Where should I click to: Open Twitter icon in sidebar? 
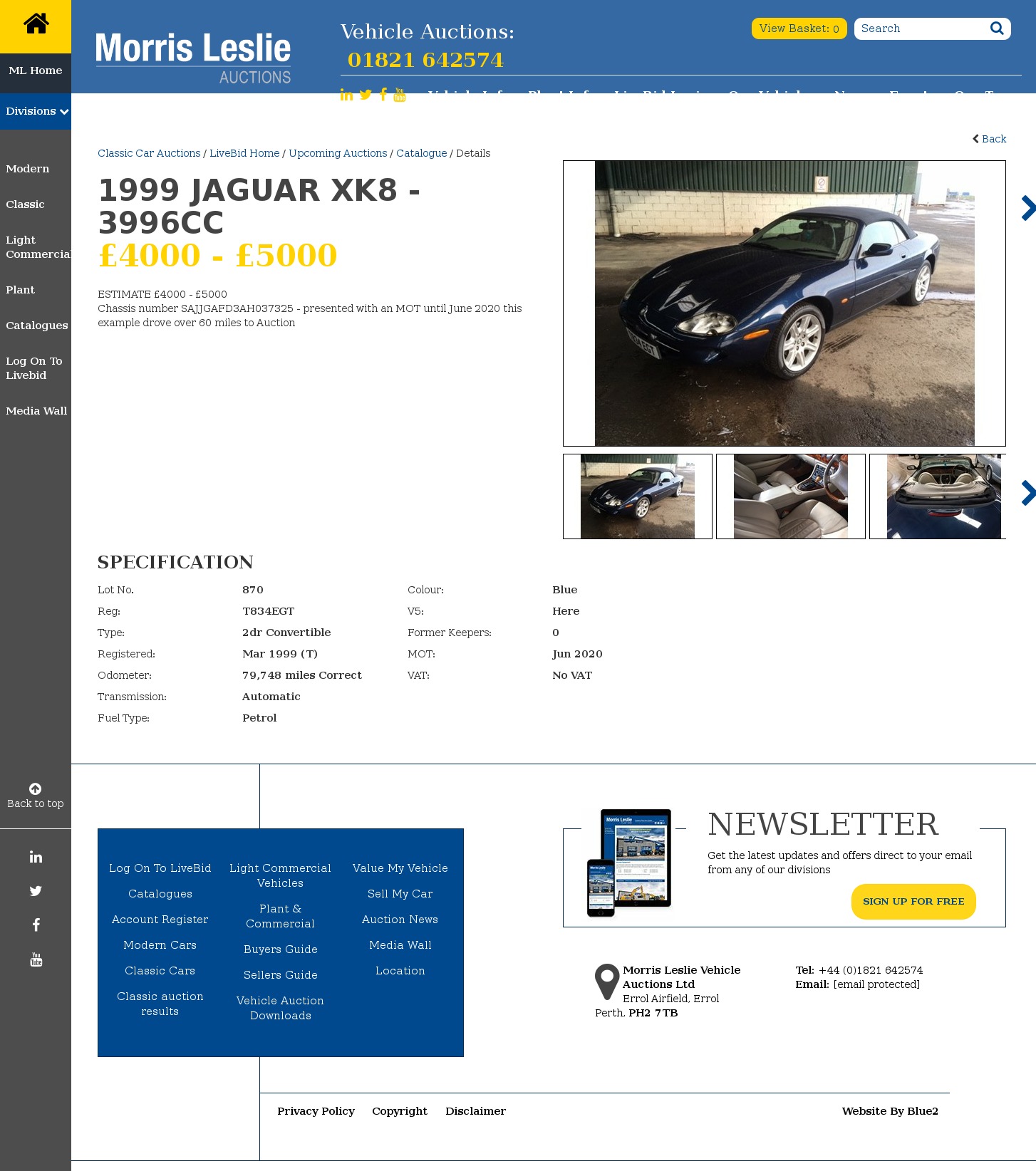[x=36, y=891]
